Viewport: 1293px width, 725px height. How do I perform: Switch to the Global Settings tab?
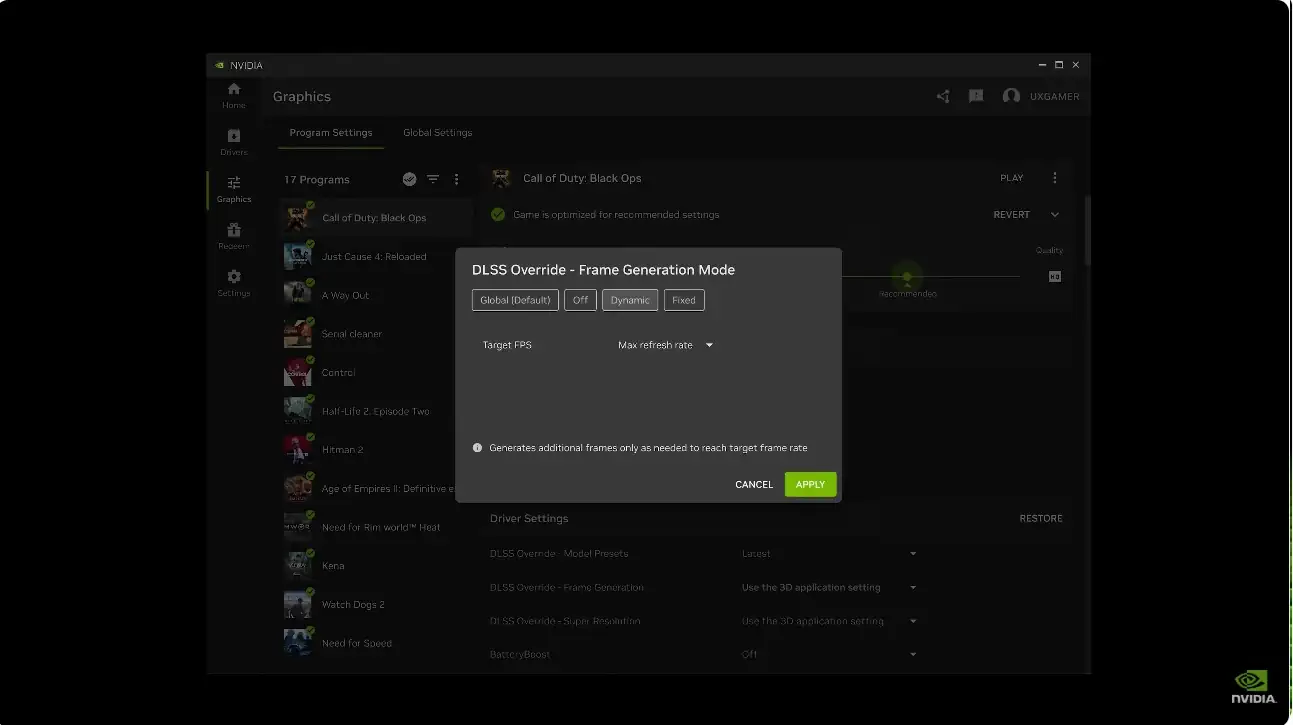pyautogui.click(x=438, y=133)
